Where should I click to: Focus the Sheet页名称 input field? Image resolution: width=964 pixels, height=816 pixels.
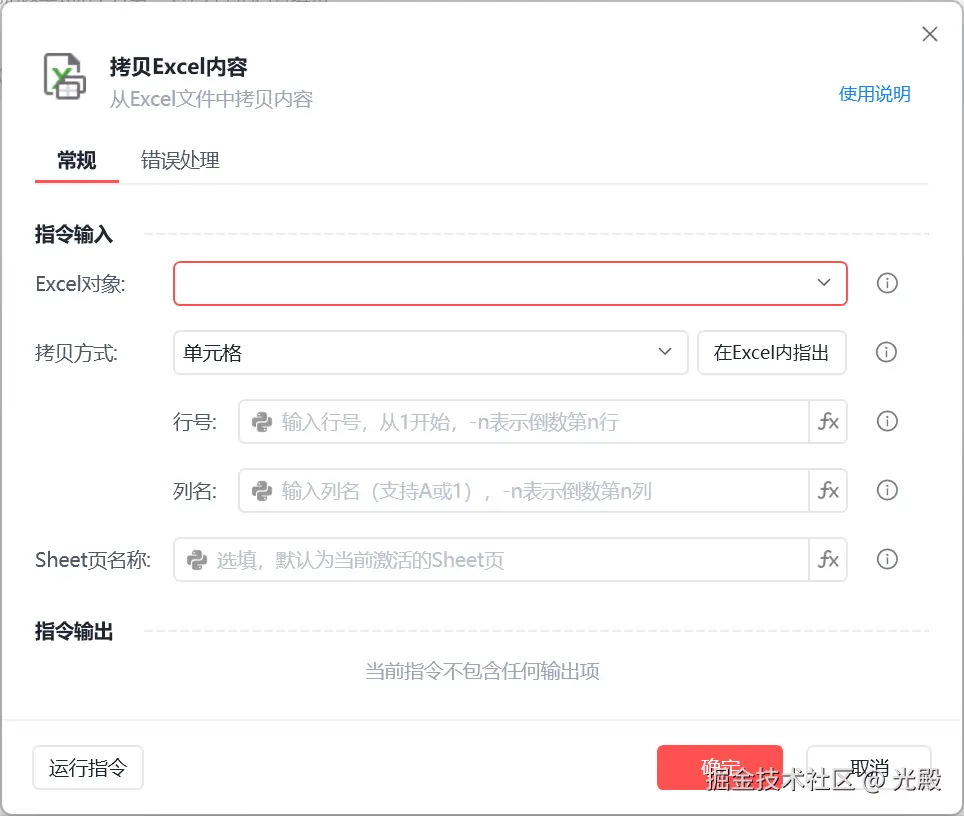491,559
